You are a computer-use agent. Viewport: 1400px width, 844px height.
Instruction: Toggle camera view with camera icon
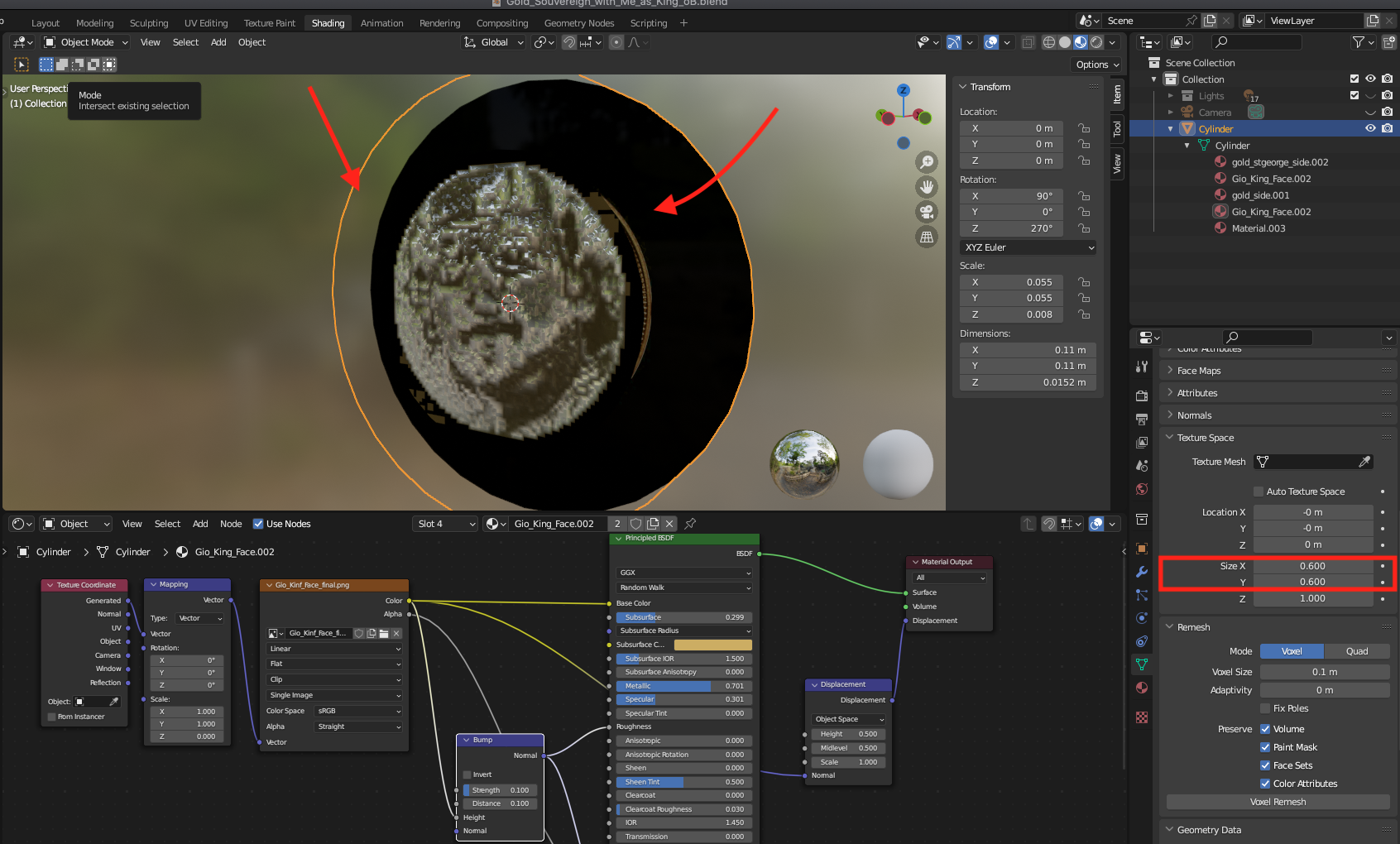[x=927, y=212]
